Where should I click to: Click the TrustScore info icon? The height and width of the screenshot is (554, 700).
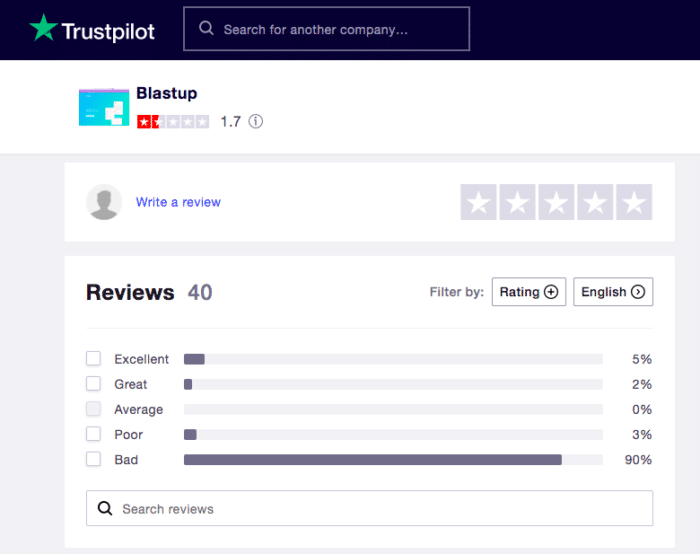pyautogui.click(x=256, y=121)
